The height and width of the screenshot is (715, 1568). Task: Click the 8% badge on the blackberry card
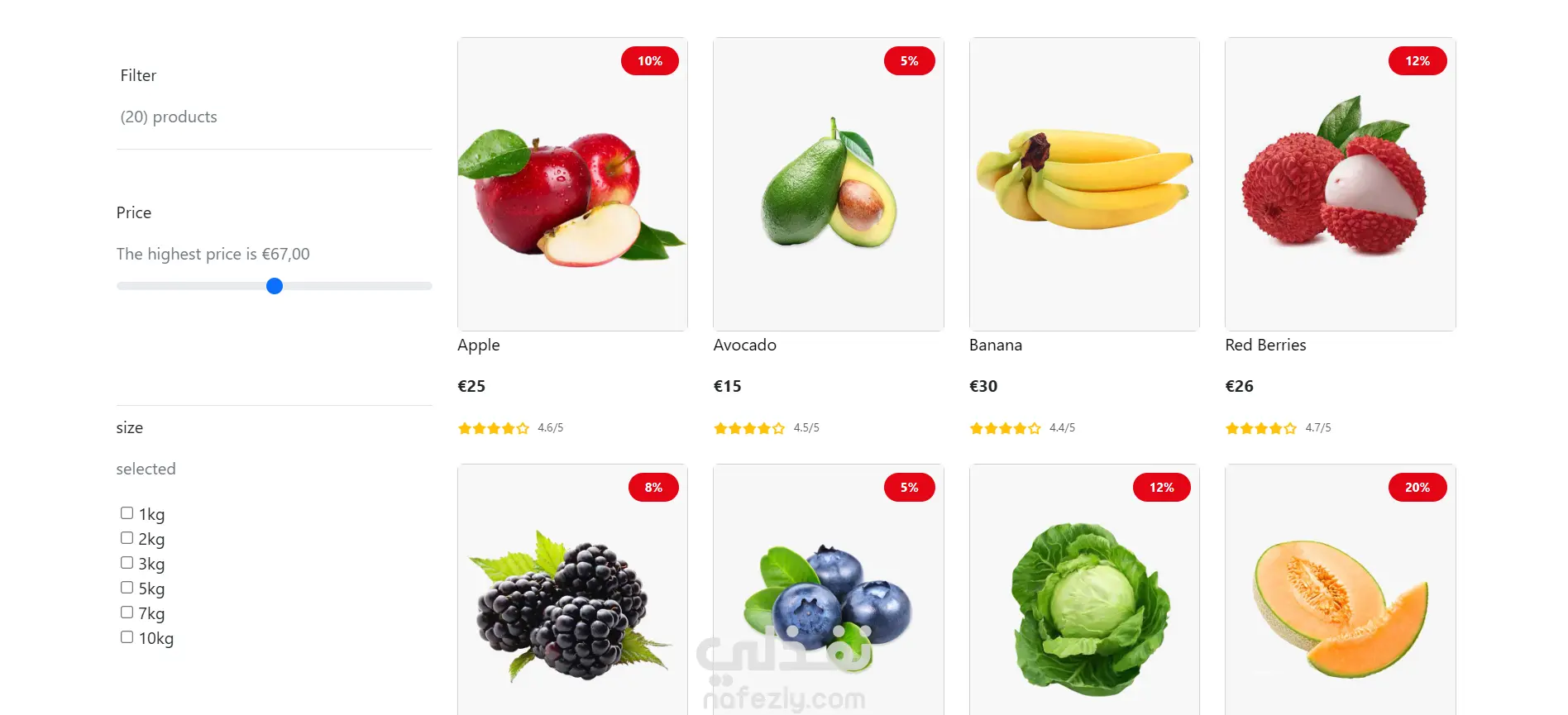(x=653, y=488)
